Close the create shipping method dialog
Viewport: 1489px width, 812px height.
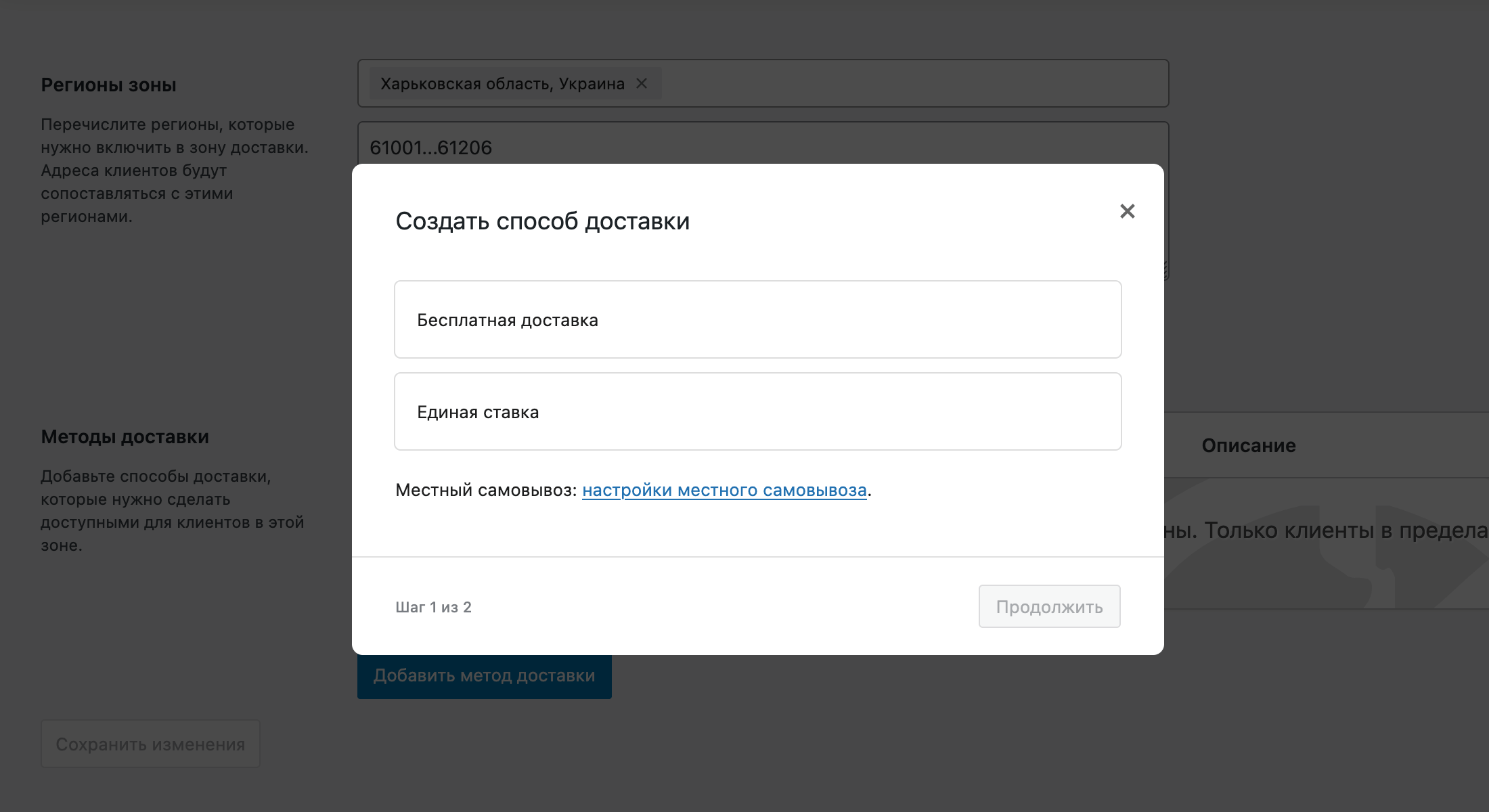pos(1127,211)
